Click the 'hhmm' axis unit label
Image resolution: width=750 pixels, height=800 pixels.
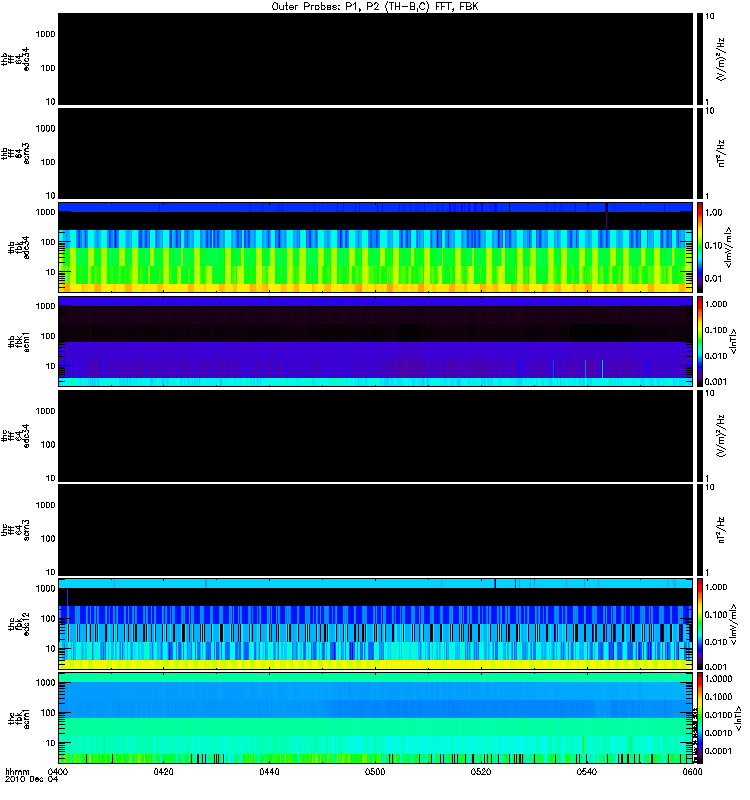pyautogui.click(x=17, y=771)
